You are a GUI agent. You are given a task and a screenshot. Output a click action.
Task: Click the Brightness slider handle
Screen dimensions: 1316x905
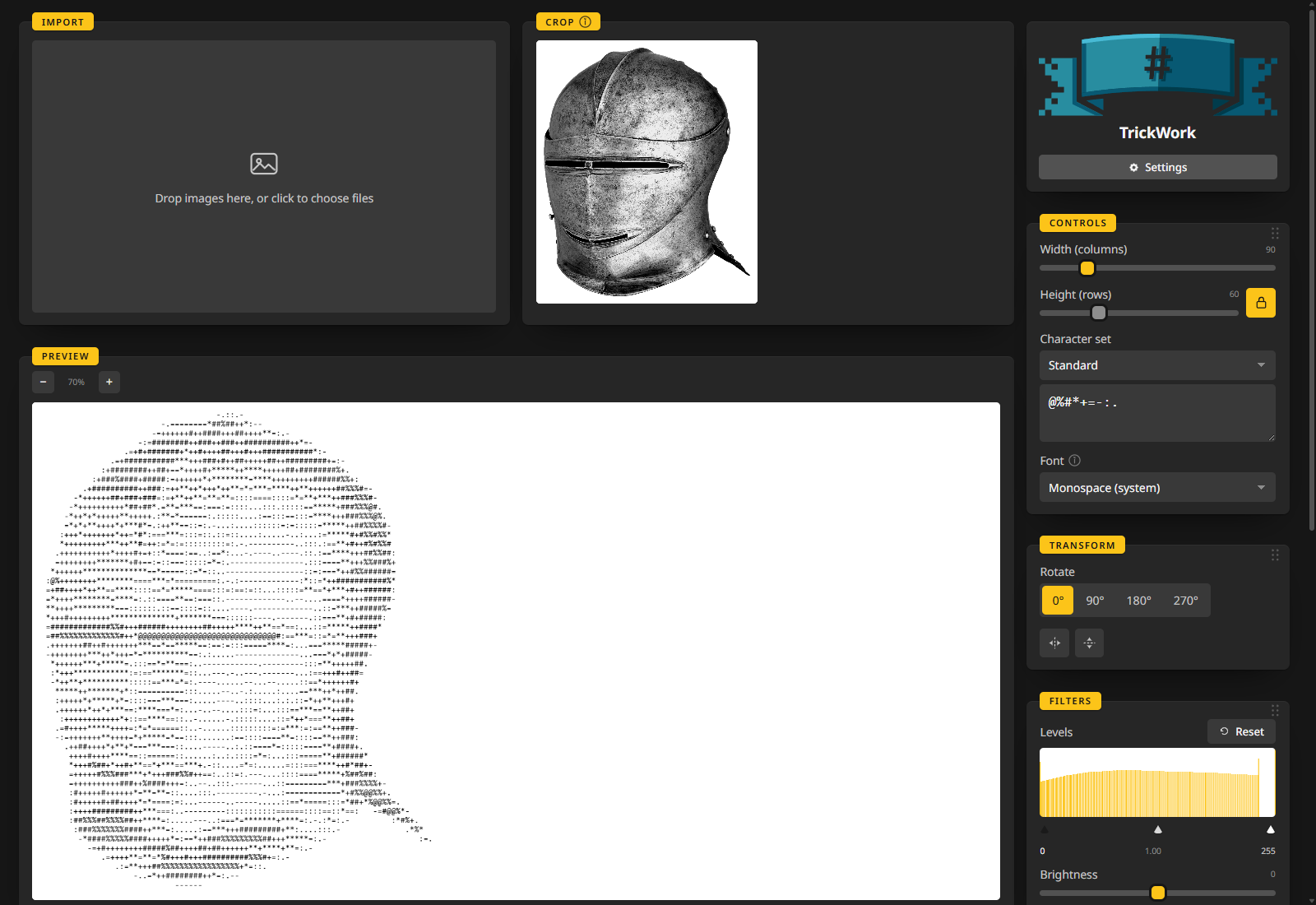tap(1157, 893)
